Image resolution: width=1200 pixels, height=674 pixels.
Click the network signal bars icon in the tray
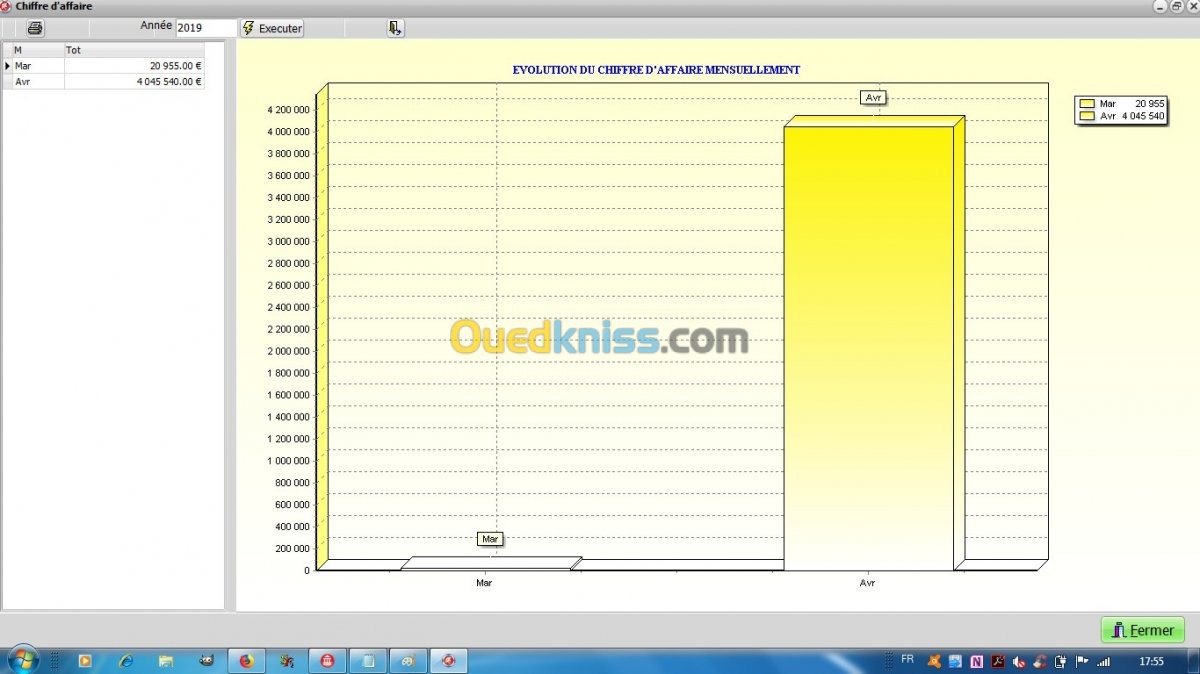[1103, 660]
